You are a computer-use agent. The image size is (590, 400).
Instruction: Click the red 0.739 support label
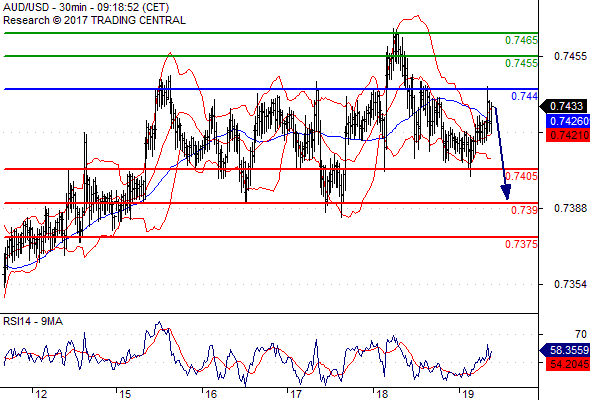click(x=525, y=210)
